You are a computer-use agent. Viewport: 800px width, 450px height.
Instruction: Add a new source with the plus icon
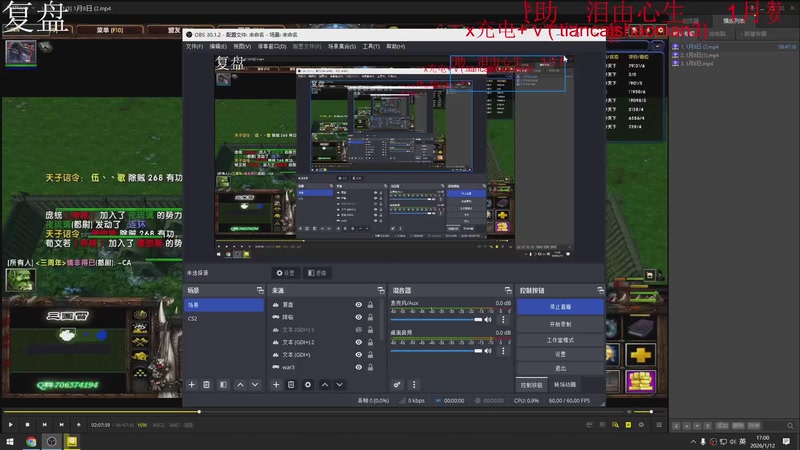point(276,385)
